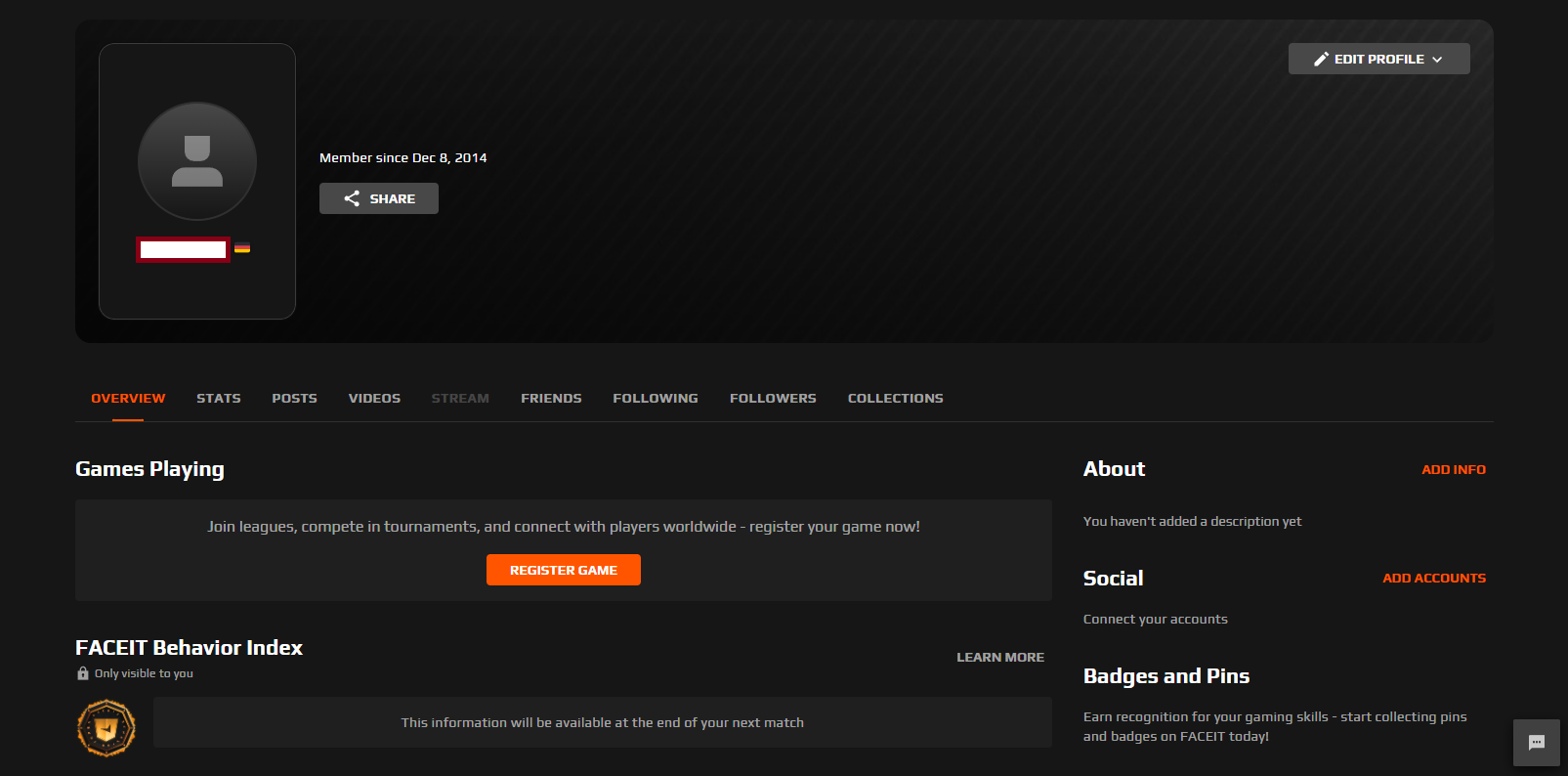Viewport: 1568px width, 776px height.
Task: Click Add Accounts in Social section
Action: pos(1434,579)
